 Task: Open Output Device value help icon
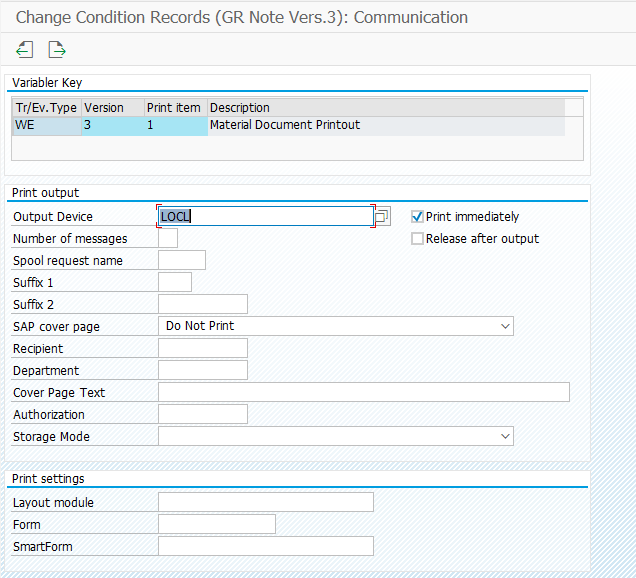pos(382,217)
